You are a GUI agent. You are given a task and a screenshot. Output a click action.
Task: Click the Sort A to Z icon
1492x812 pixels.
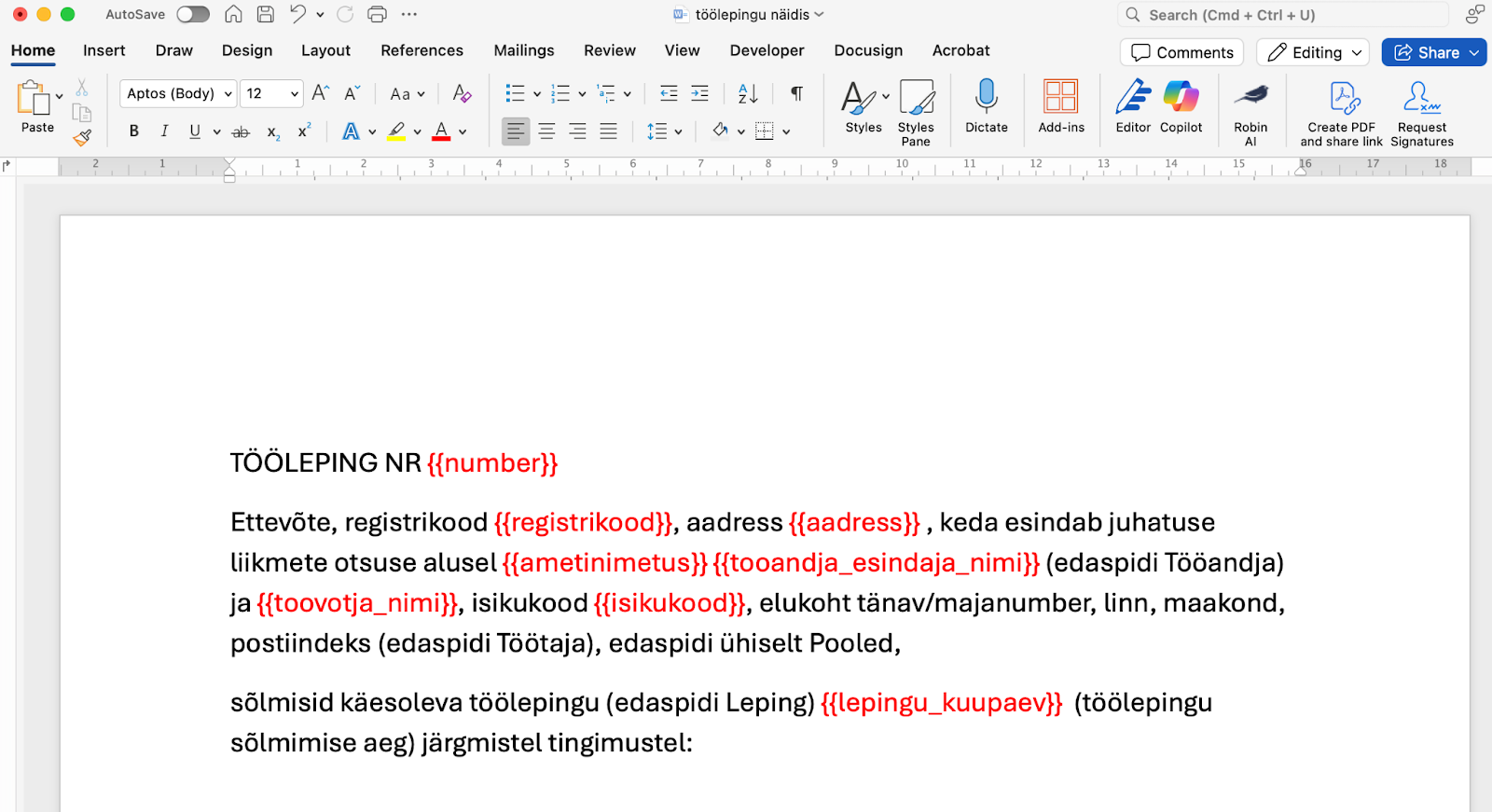pos(748,93)
